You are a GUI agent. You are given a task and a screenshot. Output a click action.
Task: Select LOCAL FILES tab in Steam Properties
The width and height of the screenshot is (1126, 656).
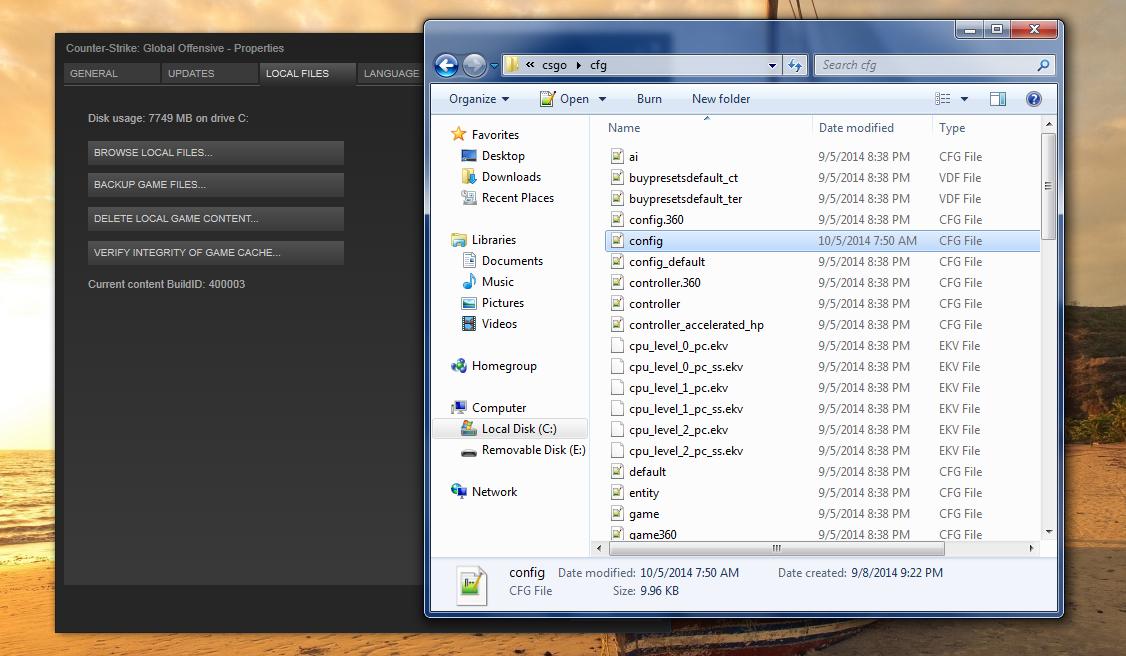pos(307,73)
